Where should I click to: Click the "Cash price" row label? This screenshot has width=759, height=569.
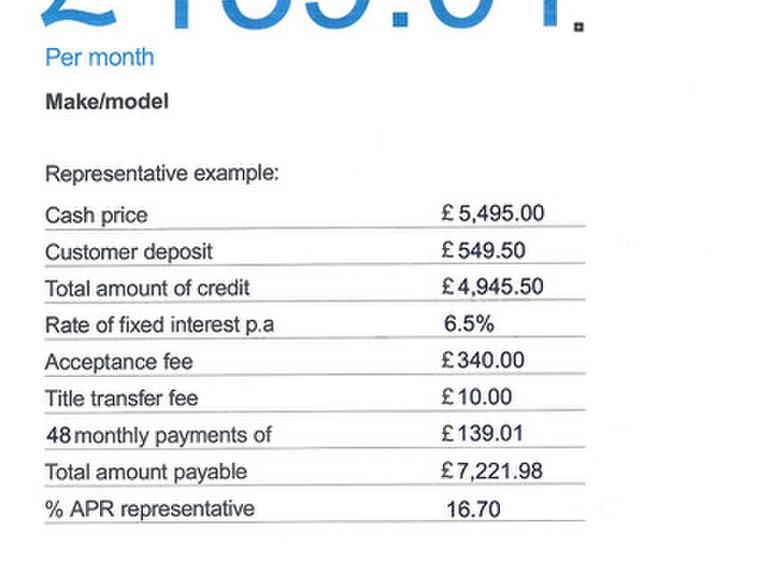tap(96, 215)
